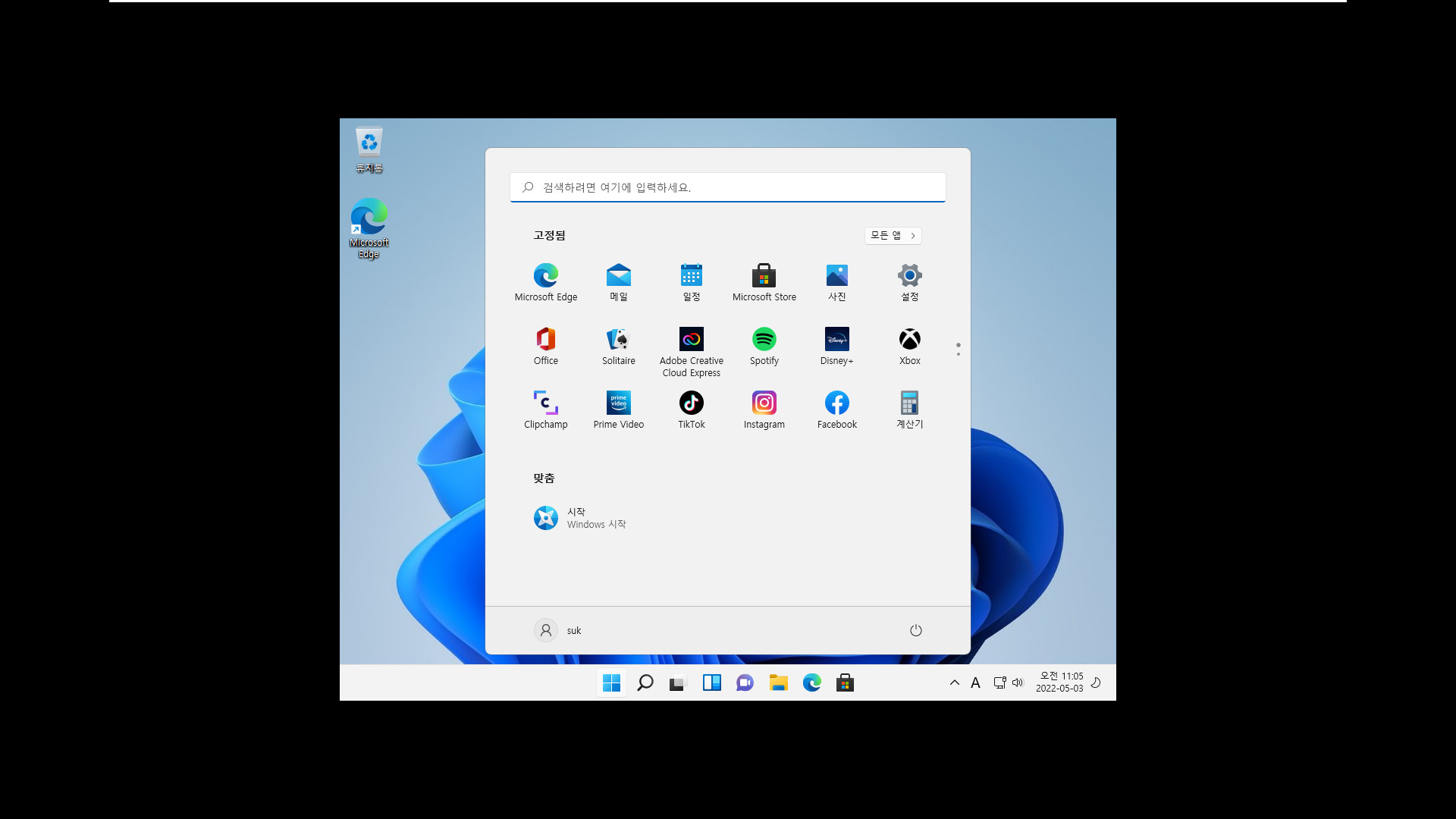The image size is (1456, 819).
Task: Select the Recycle Bin desktop icon
Action: [369, 149]
